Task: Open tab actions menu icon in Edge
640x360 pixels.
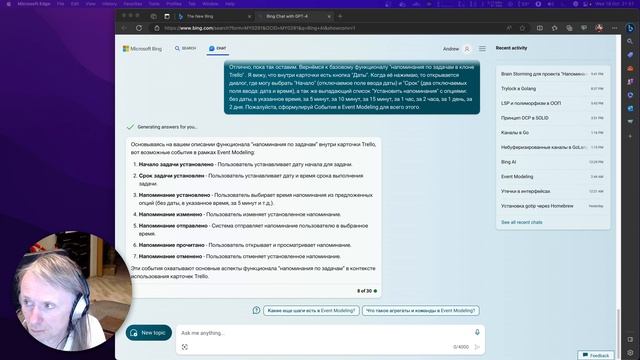Action: [153, 16]
